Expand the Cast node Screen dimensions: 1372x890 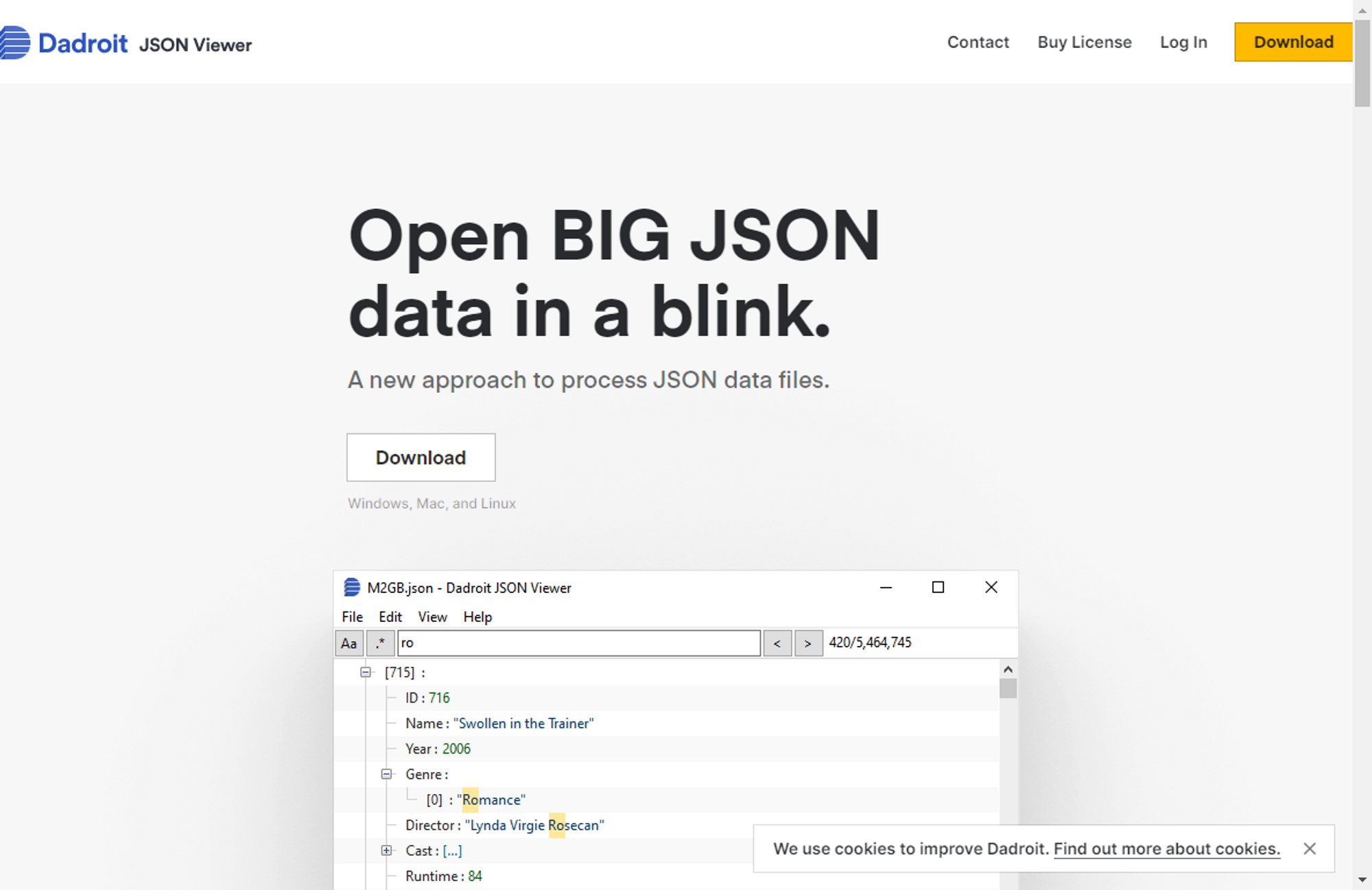tap(387, 851)
